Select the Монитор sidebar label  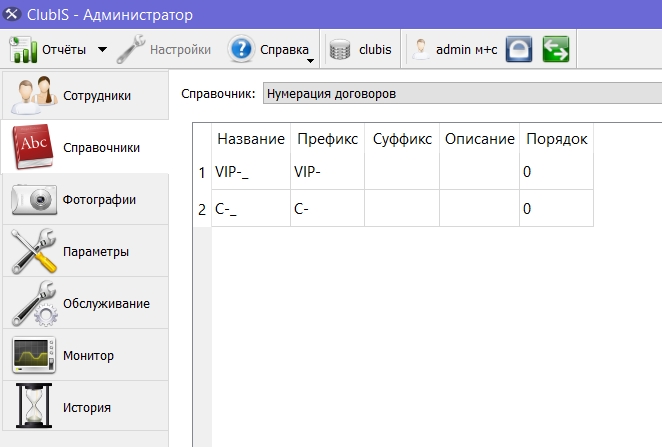pyautogui.click(x=88, y=356)
